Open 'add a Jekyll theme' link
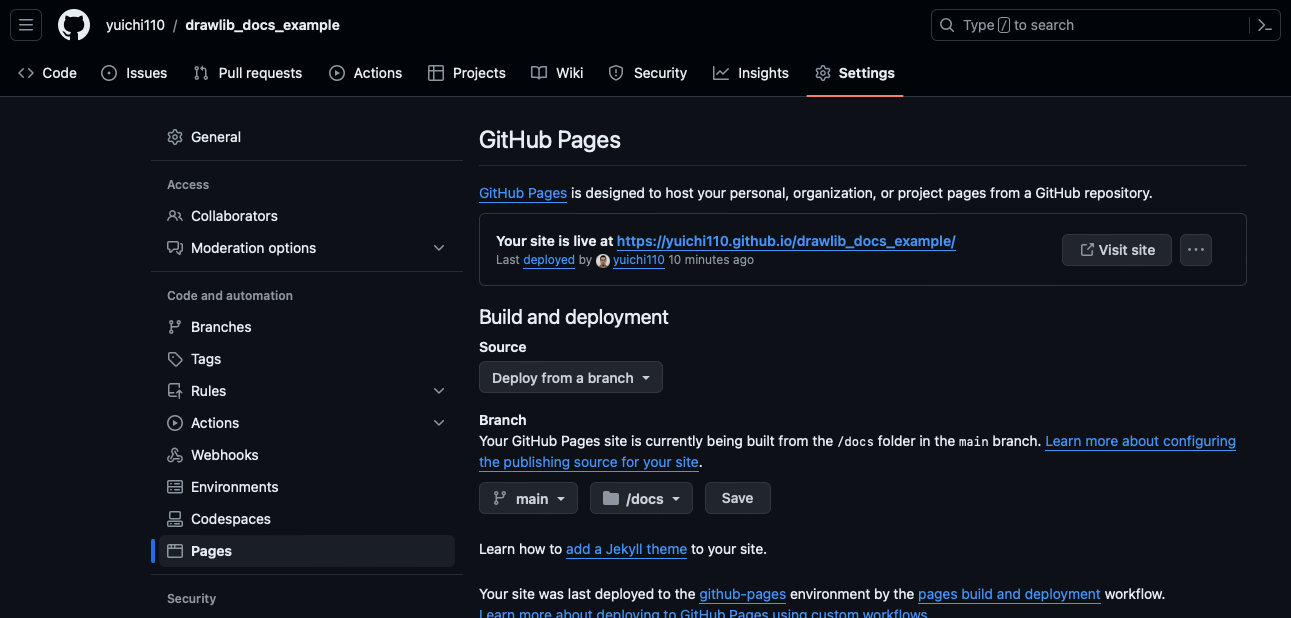The height and width of the screenshot is (618, 1291). coord(626,549)
